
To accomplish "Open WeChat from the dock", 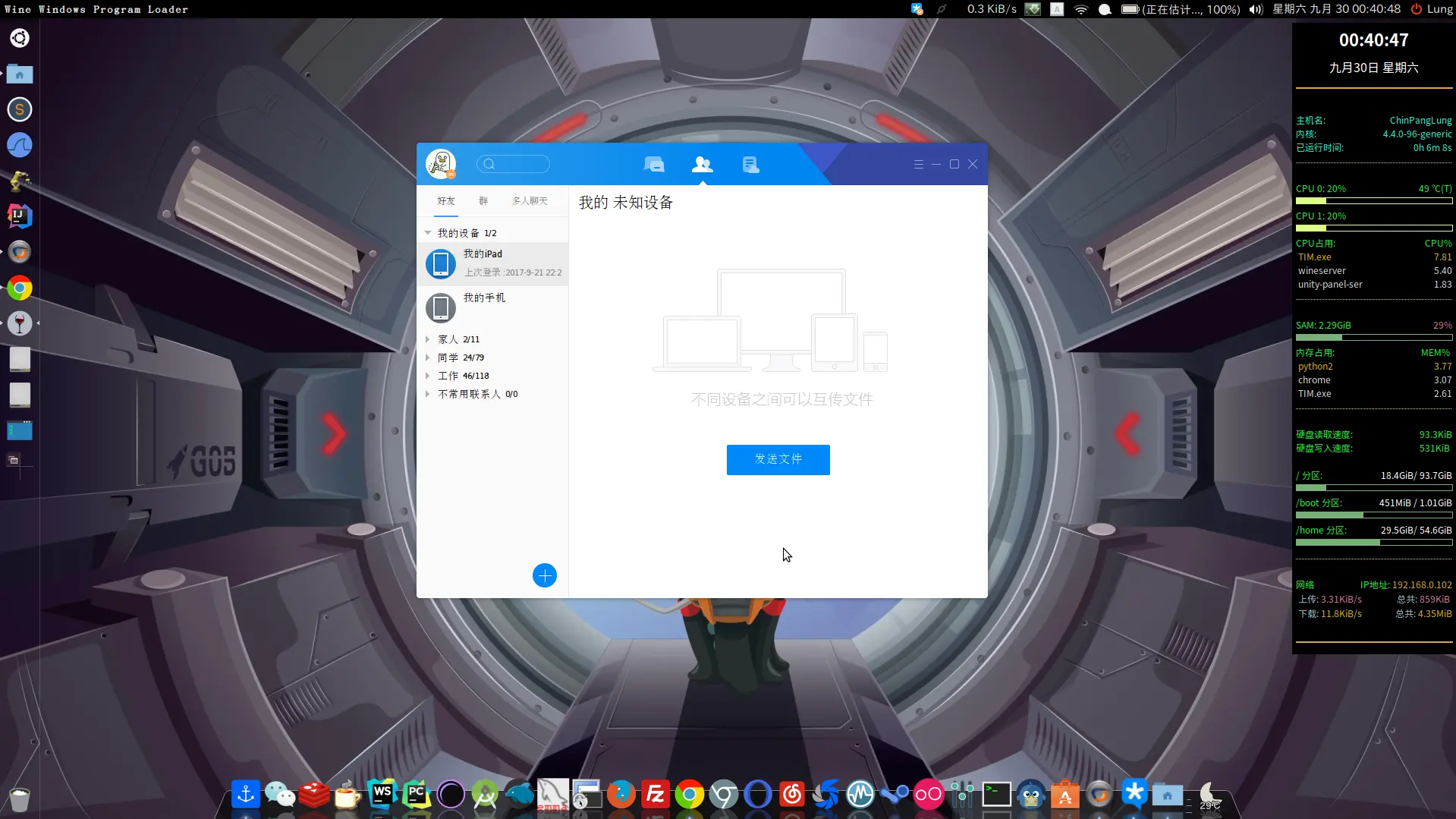I will [280, 795].
